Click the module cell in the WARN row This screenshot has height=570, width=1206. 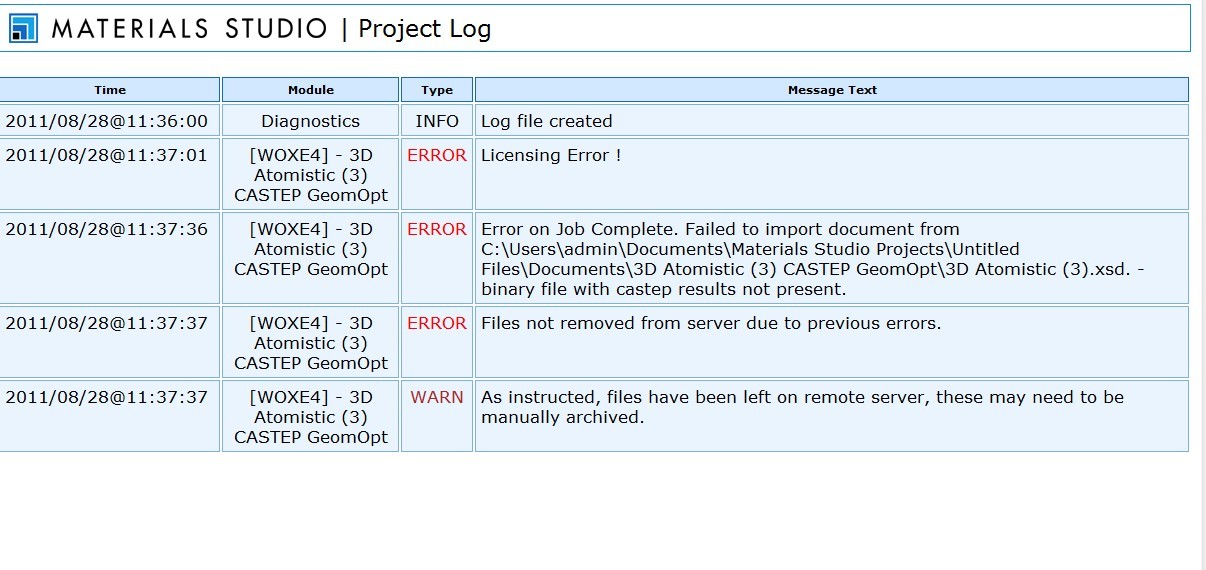tap(311, 417)
